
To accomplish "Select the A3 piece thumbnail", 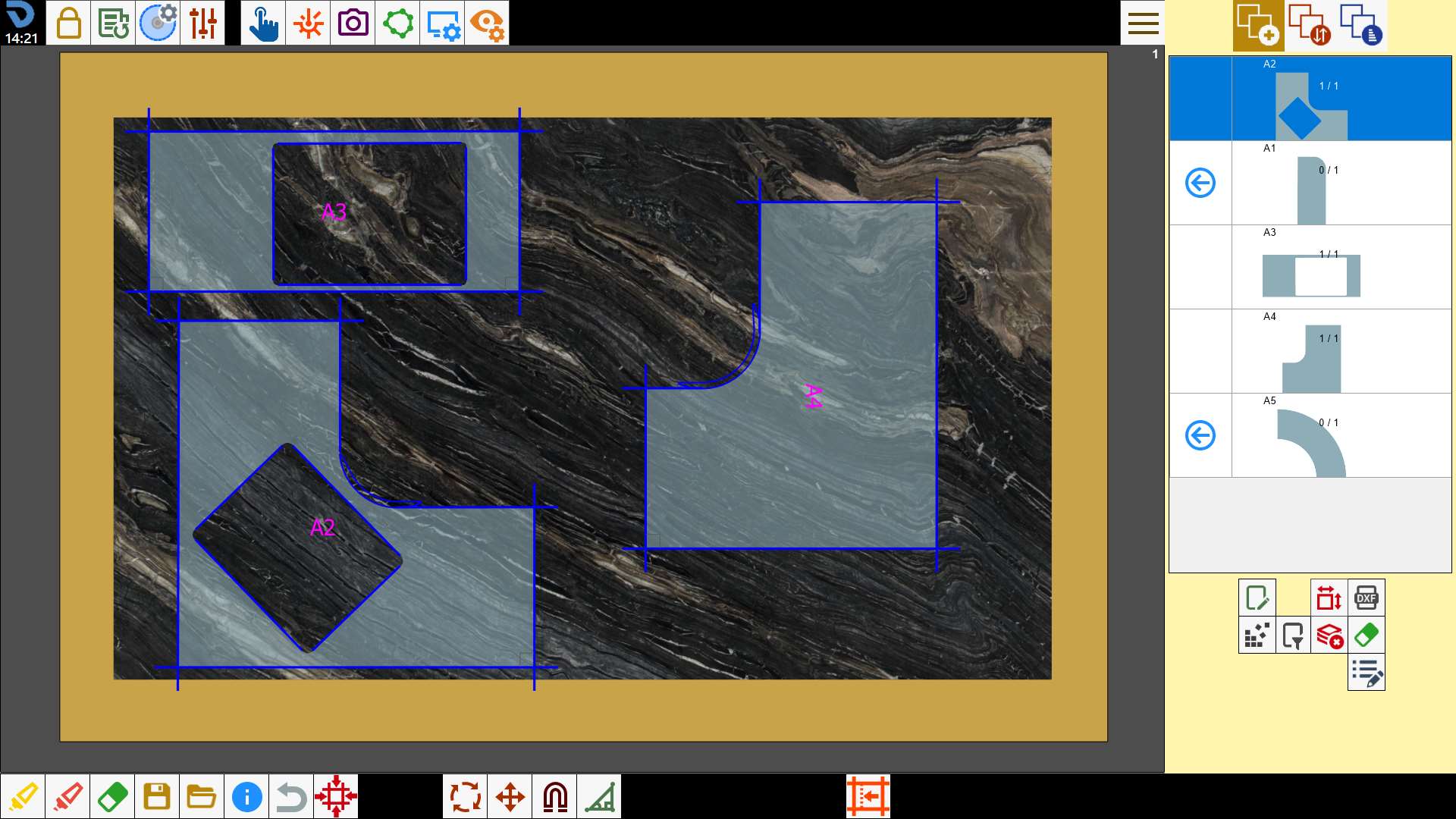I will 1311,275.
